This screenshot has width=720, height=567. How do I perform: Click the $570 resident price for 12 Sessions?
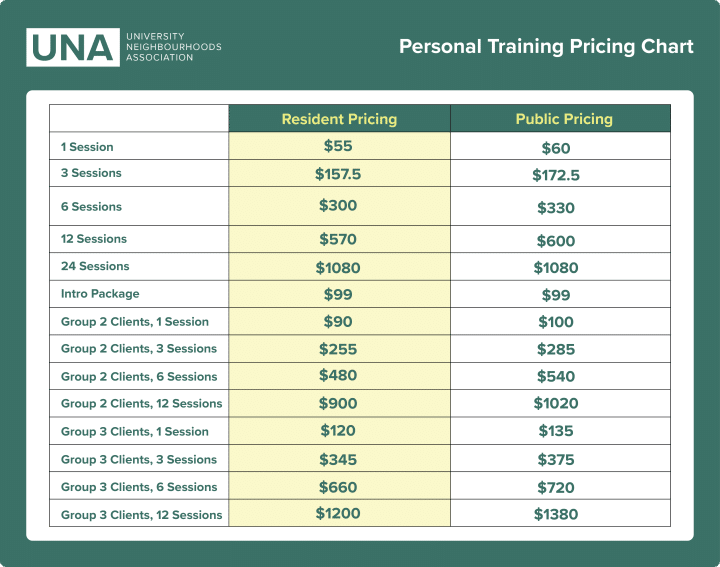tap(338, 240)
